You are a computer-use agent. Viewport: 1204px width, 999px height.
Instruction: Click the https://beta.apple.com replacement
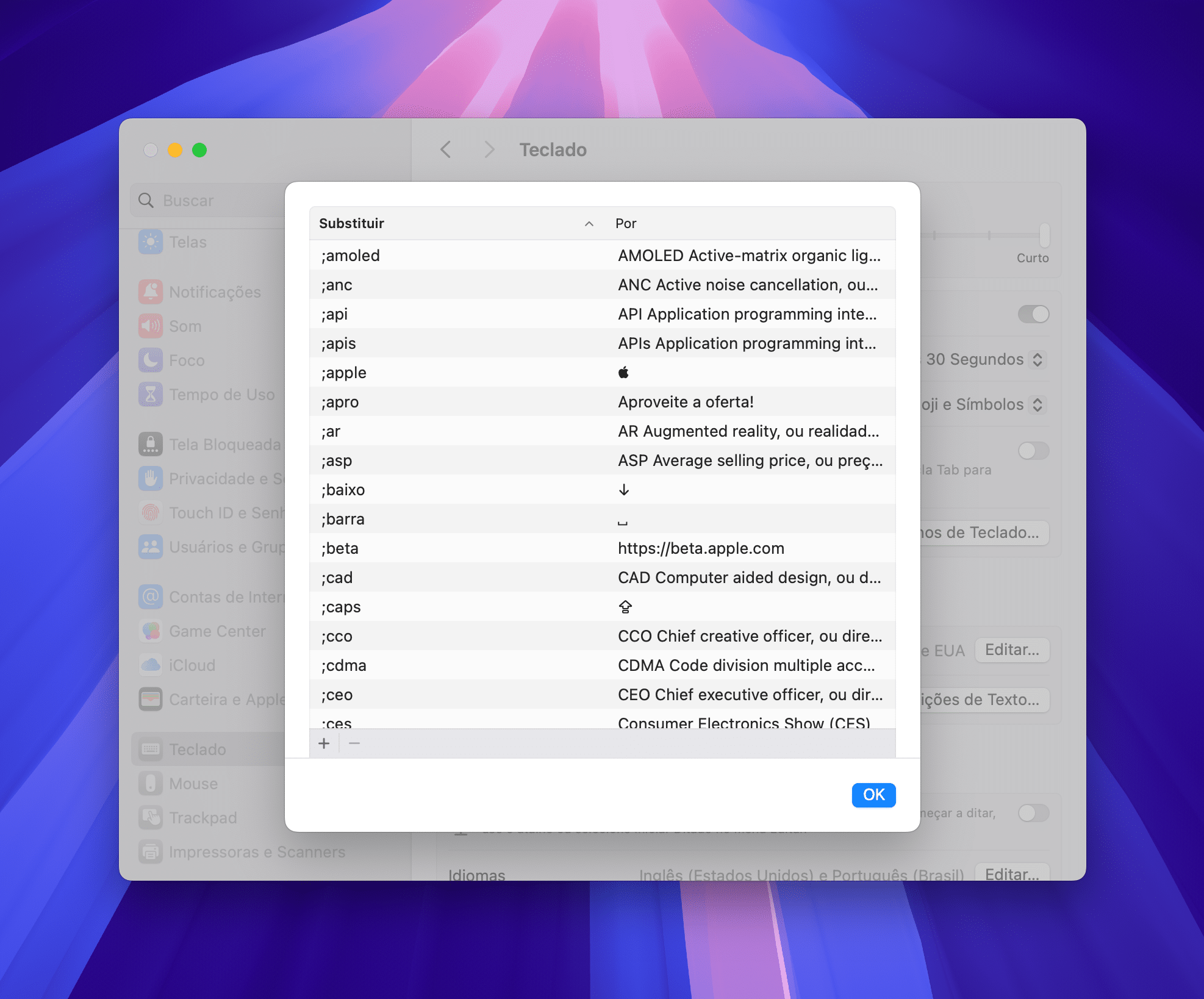tap(701, 548)
